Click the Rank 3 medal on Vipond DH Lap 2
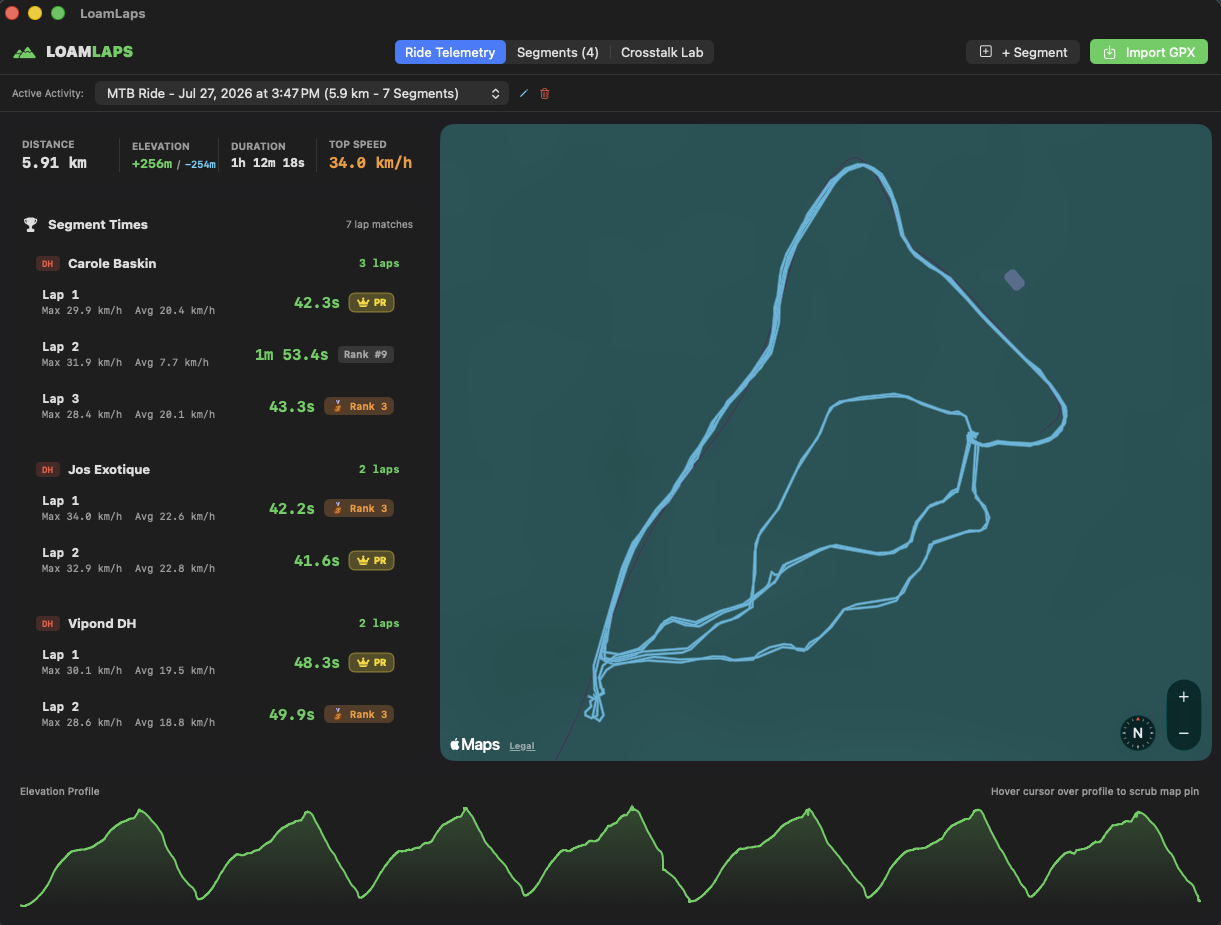The width and height of the screenshot is (1221, 925). (x=359, y=714)
